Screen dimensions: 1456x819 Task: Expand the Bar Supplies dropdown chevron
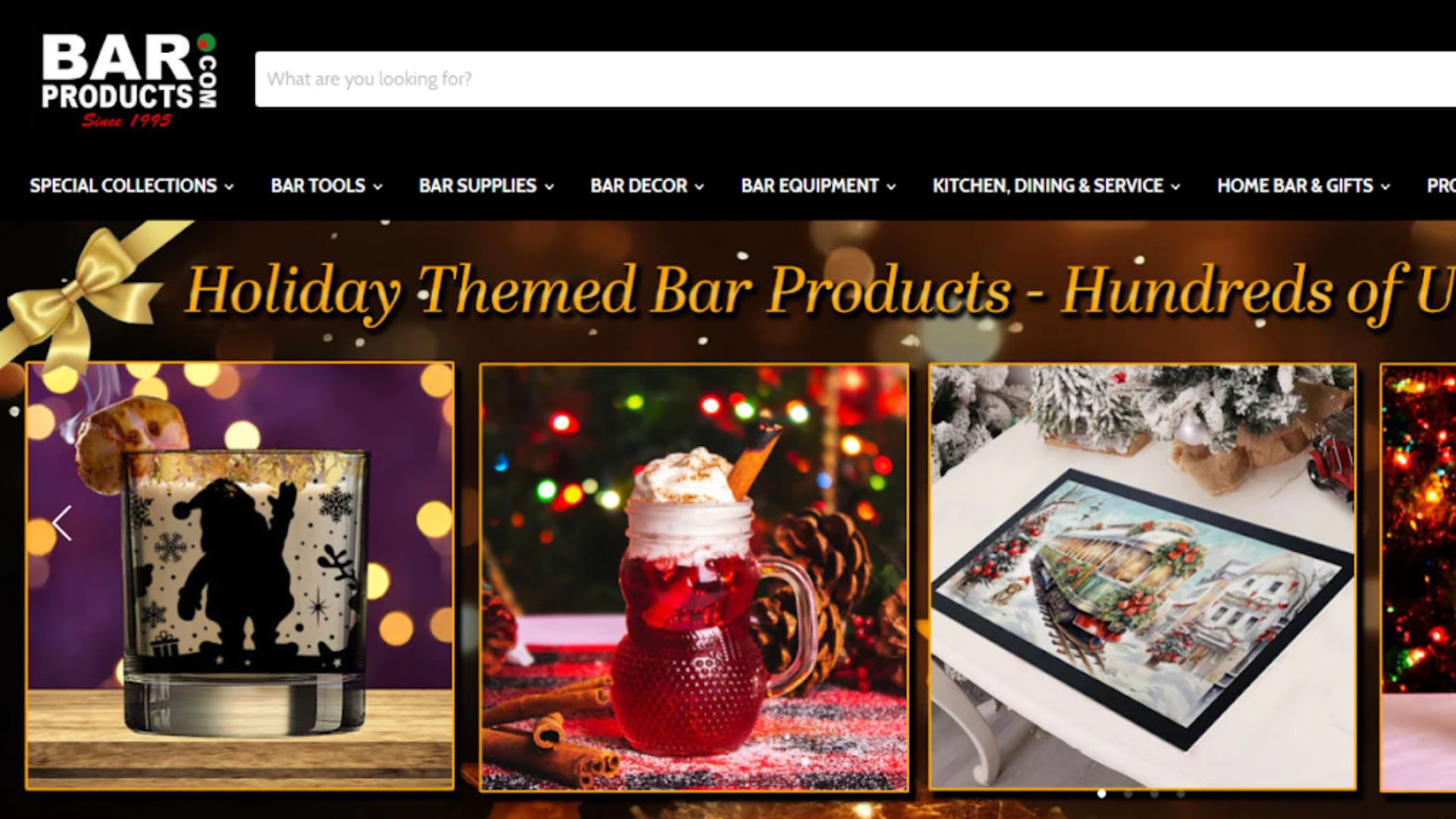(x=549, y=187)
